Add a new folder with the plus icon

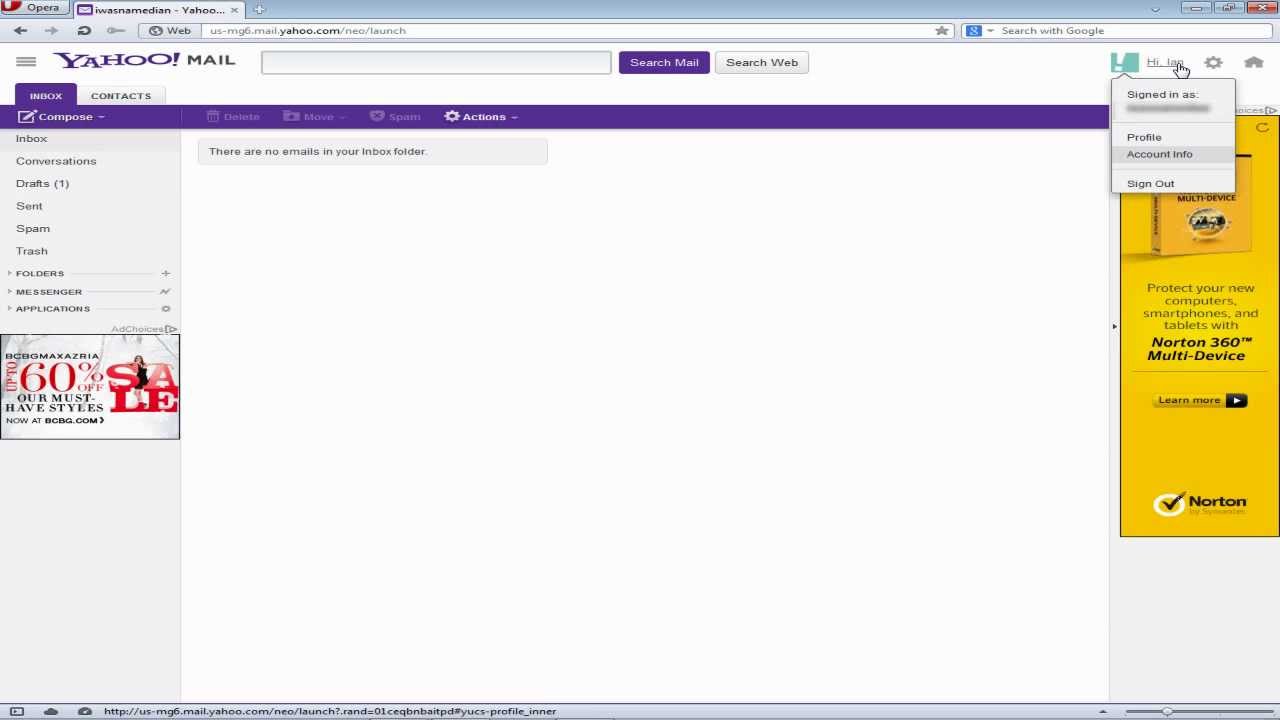point(166,273)
